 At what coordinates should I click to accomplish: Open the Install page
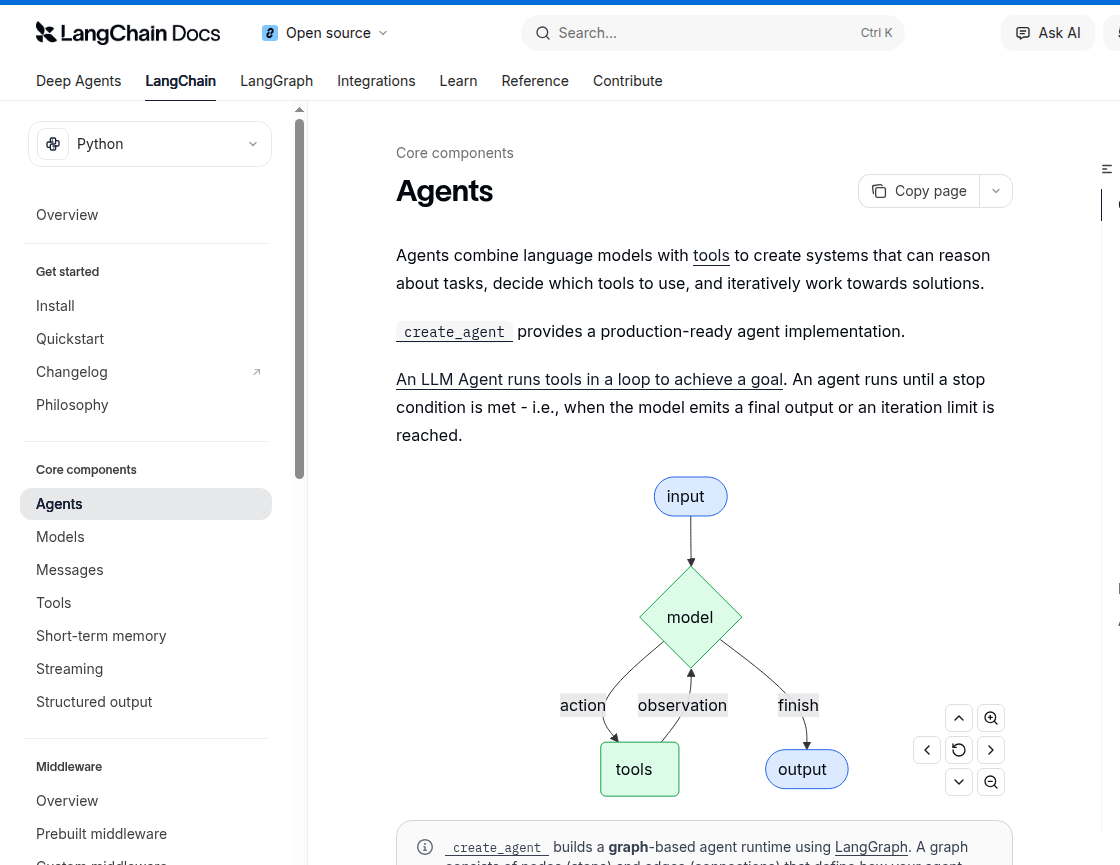click(55, 306)
